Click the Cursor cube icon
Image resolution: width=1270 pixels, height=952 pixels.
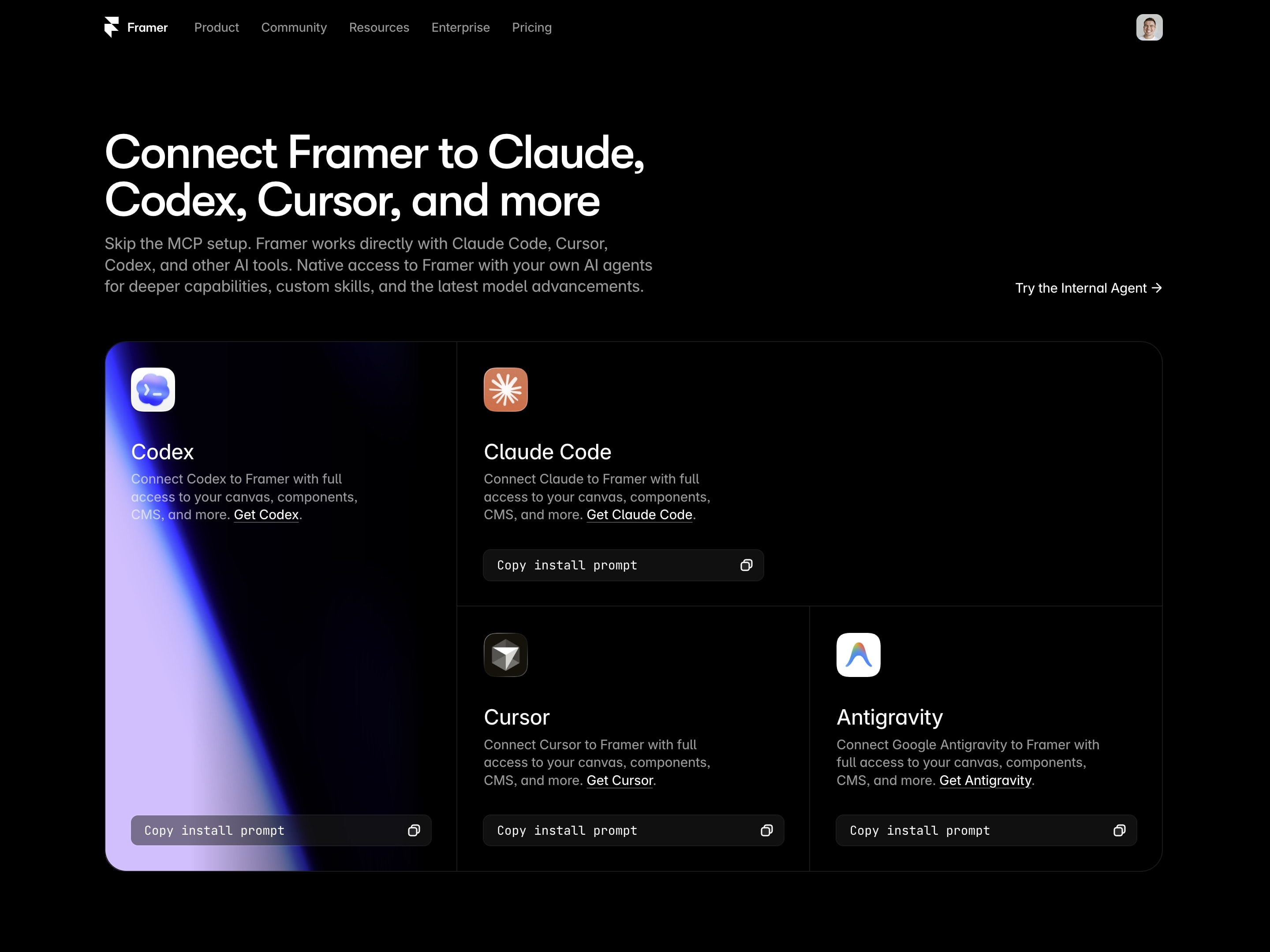pos(505,655)
